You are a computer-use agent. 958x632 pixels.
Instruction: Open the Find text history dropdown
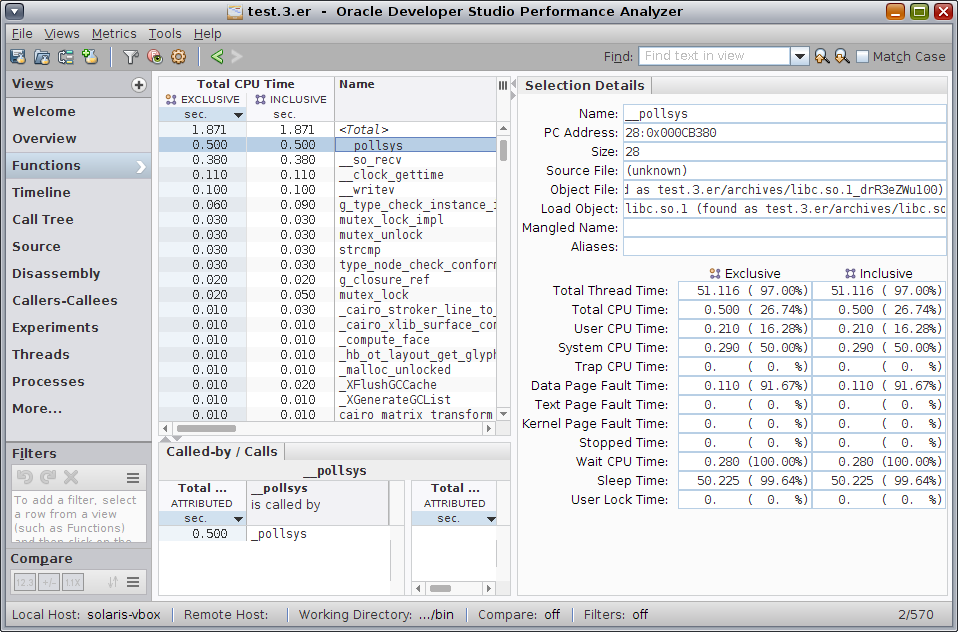(799, 57)
